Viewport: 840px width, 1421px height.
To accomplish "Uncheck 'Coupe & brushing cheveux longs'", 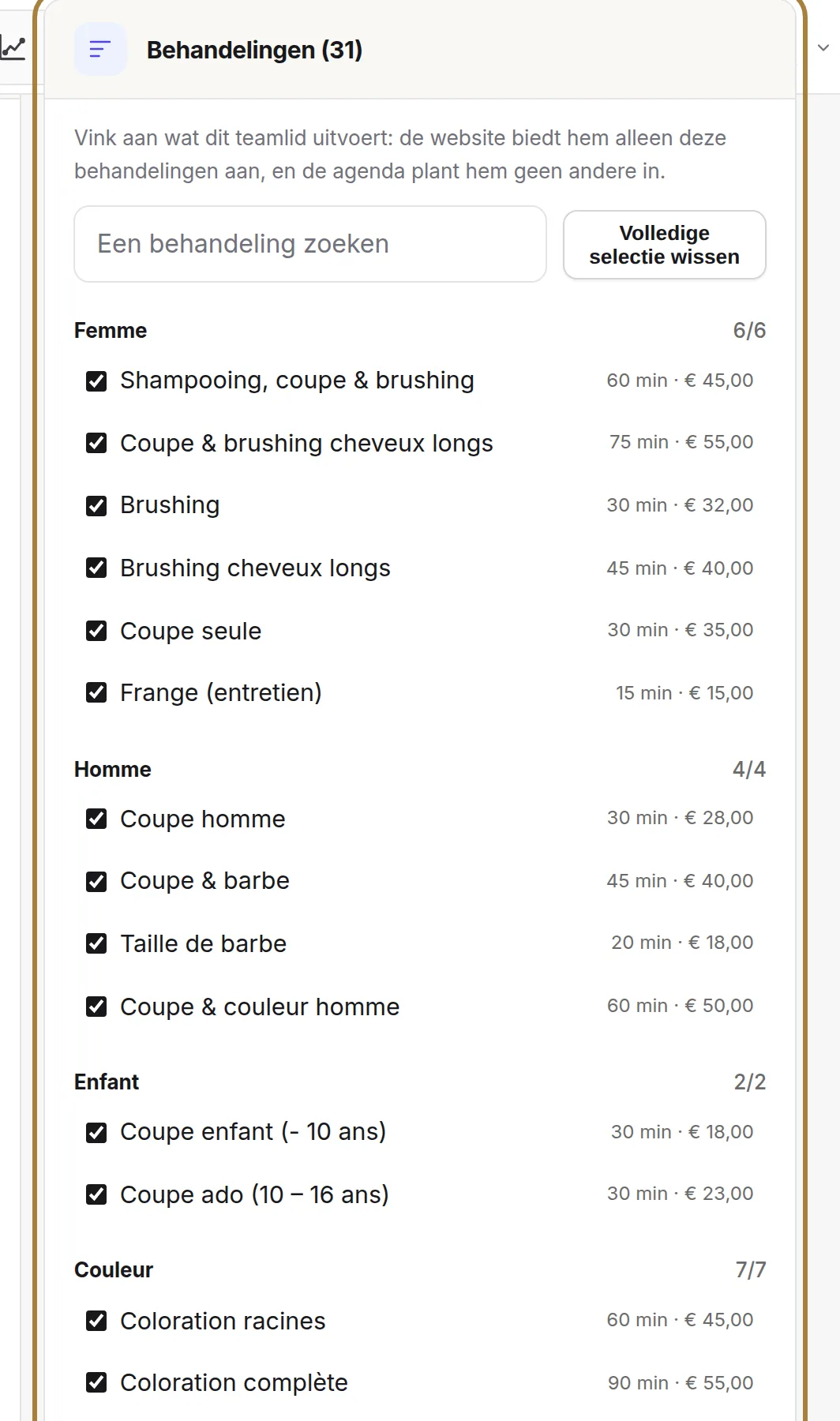I will tap(96, 443).
